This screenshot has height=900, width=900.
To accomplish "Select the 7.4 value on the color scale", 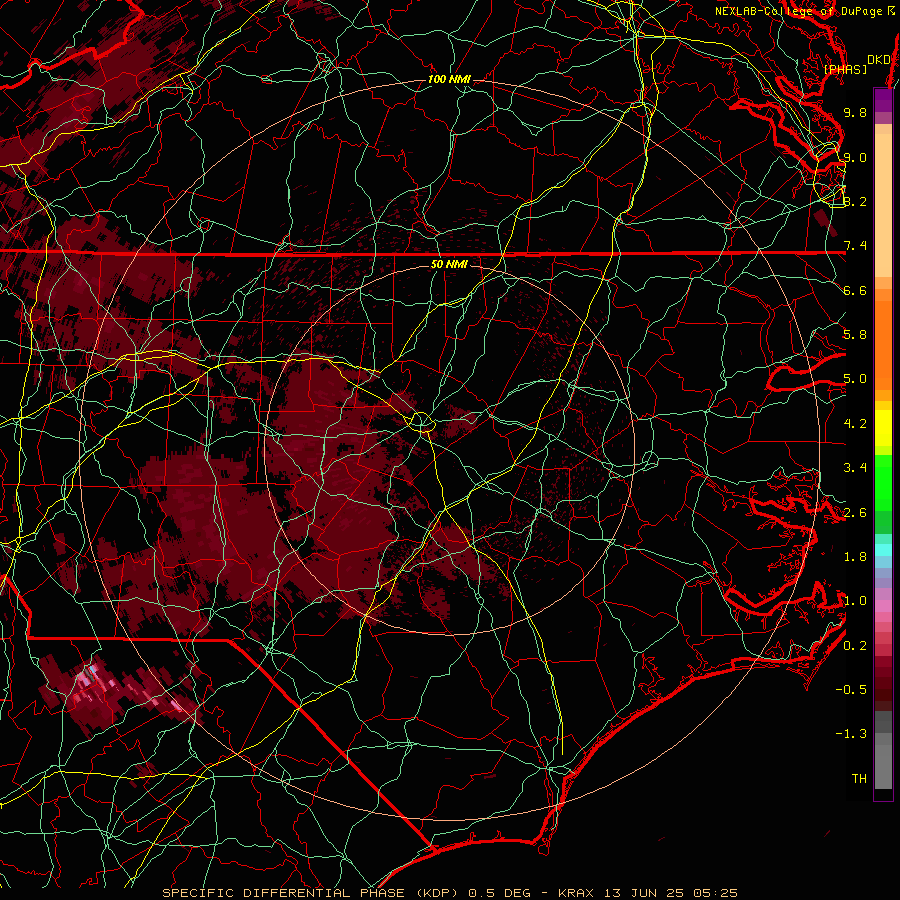I will [x=855, y=246].
